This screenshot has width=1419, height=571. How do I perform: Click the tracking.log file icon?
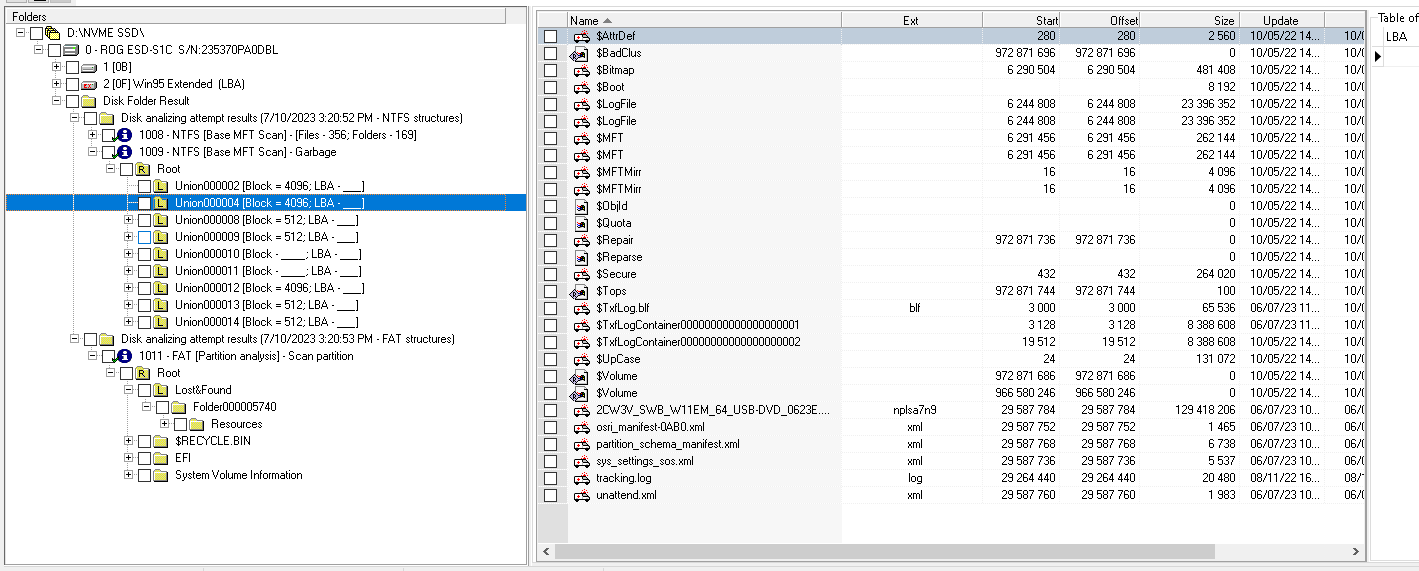tap(581, 478)
